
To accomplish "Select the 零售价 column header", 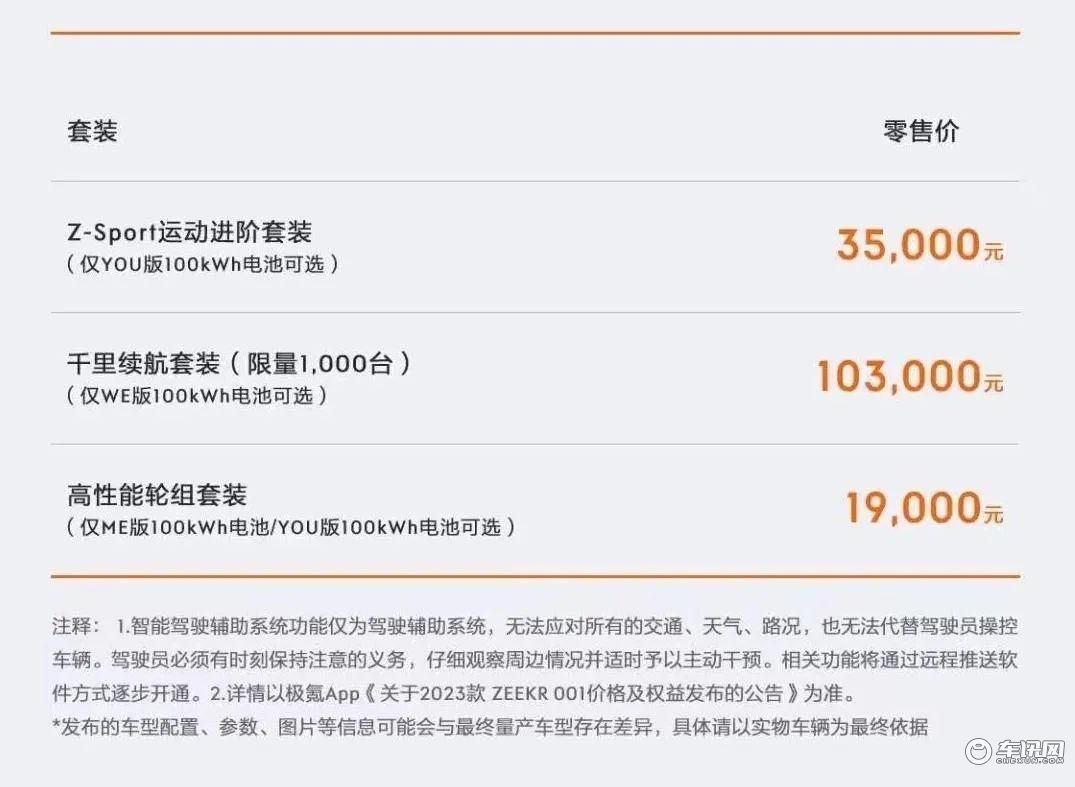I will [921, 130].
